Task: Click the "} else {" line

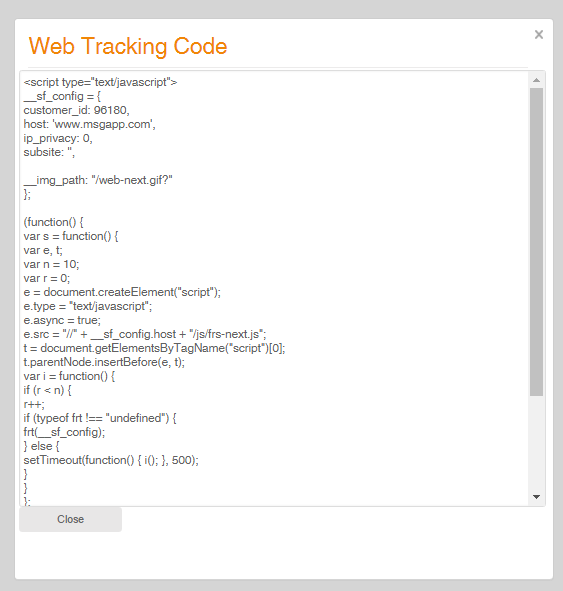Action: tap(41, 446)
